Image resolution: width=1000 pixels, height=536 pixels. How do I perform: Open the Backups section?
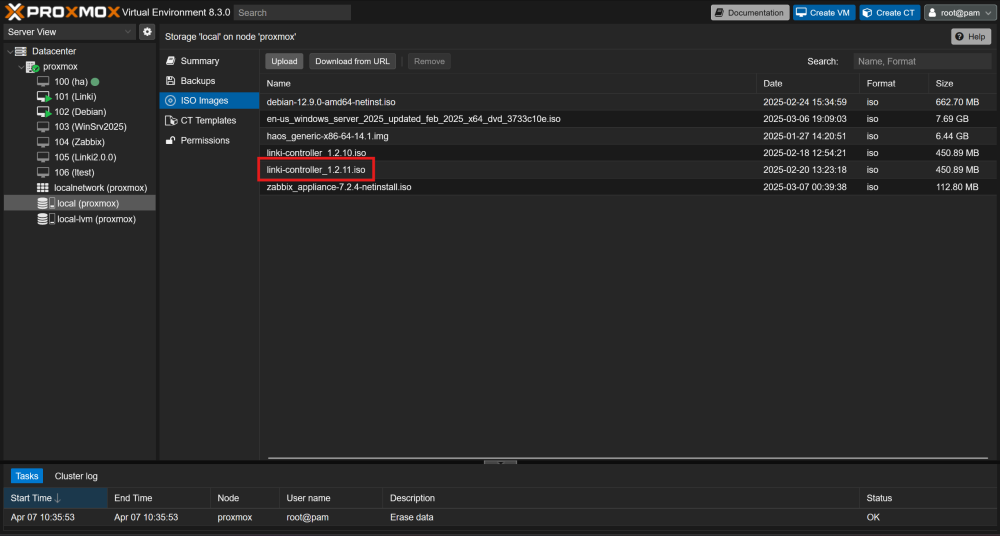[x=209, y=81]
